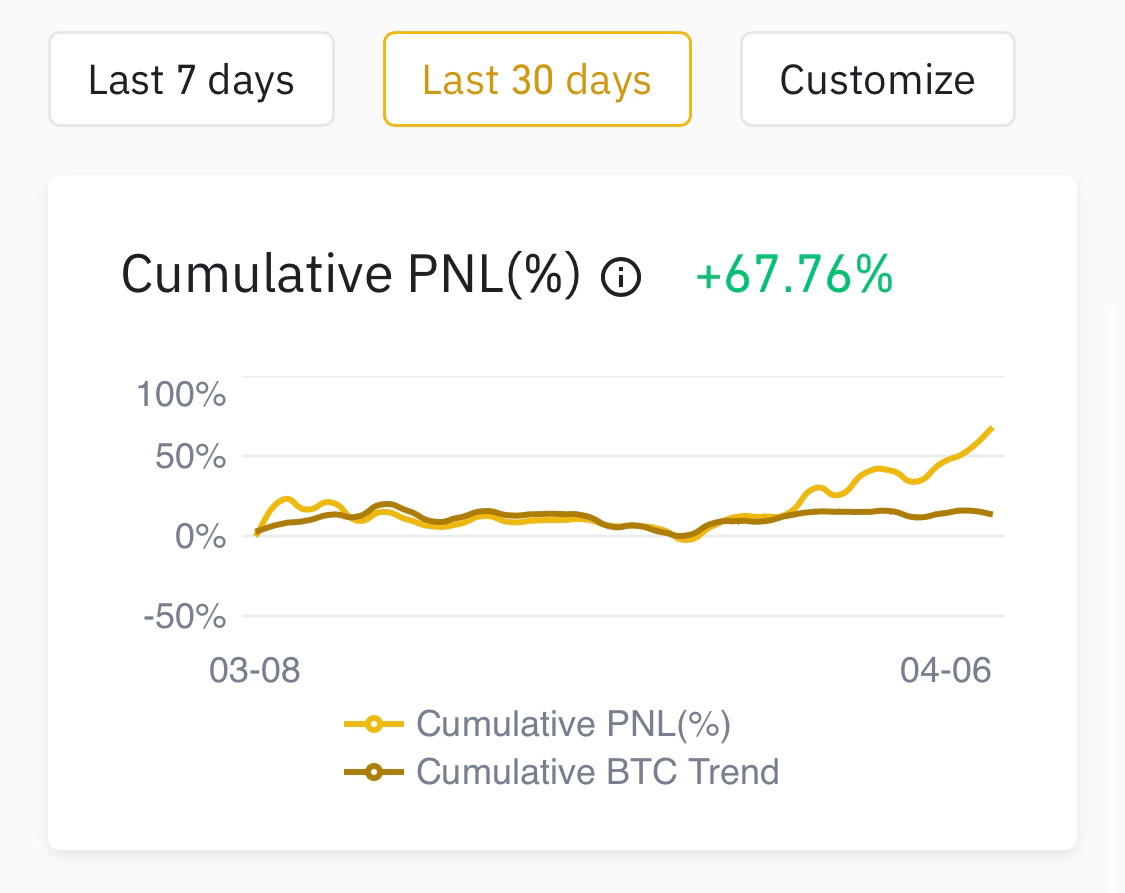
Task: Click the lowest dip of the yellow line
Action: pyautogui.click(x=686, y=538)
